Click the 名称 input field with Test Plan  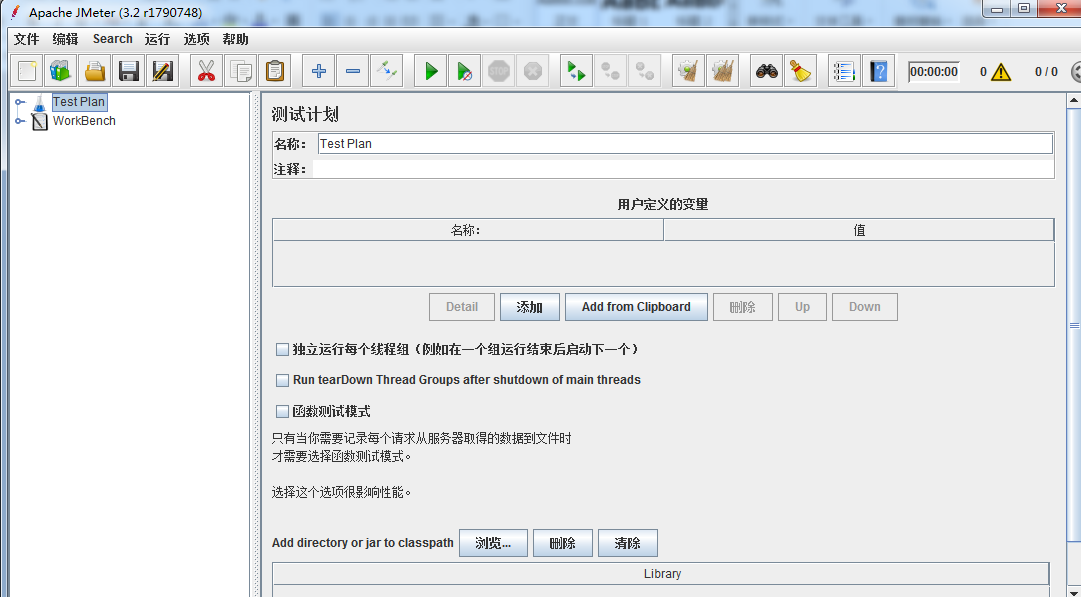(x=685, y=143)
